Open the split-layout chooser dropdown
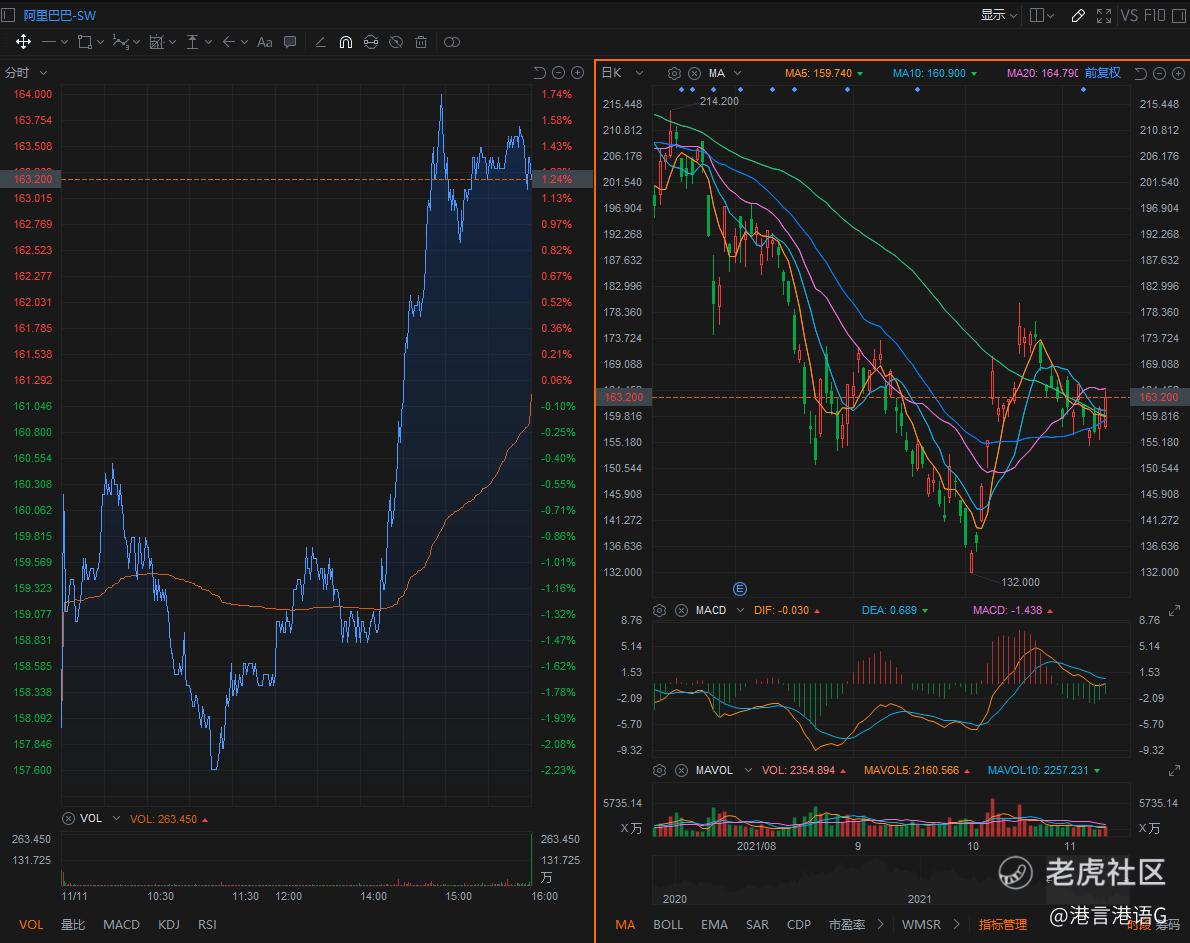1190x943 pixels. 1041,15
